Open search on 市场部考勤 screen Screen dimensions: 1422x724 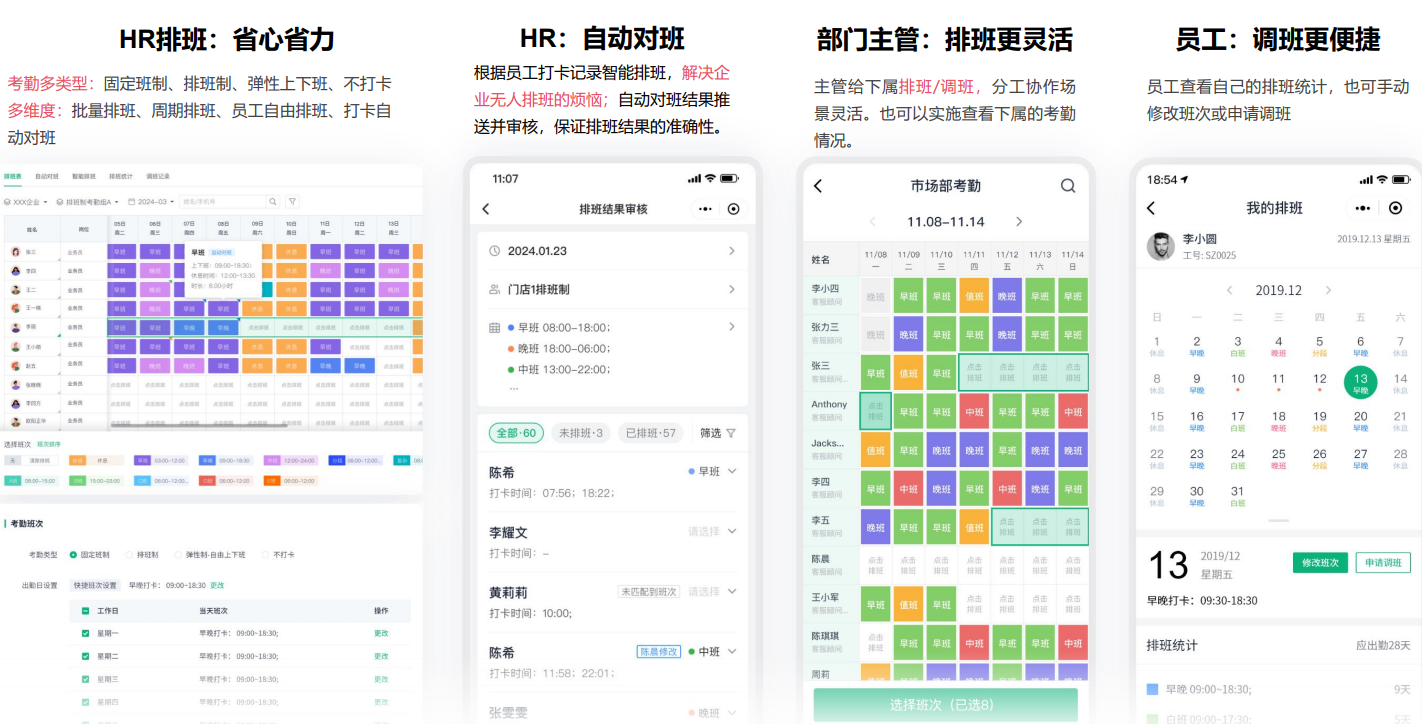1068,186
